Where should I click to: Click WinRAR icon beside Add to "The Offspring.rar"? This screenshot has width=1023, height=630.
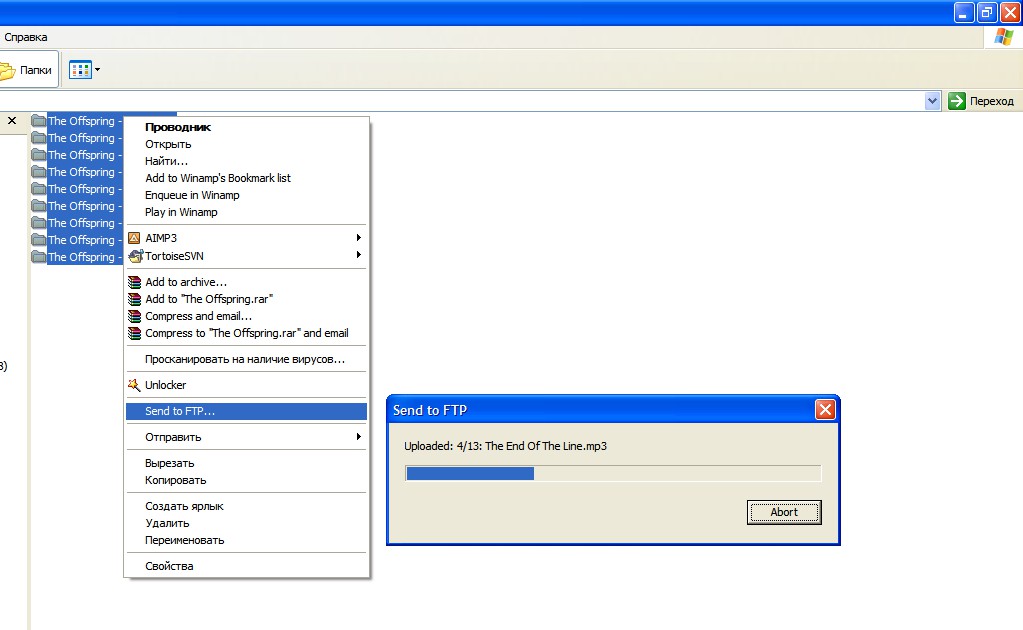134,299
